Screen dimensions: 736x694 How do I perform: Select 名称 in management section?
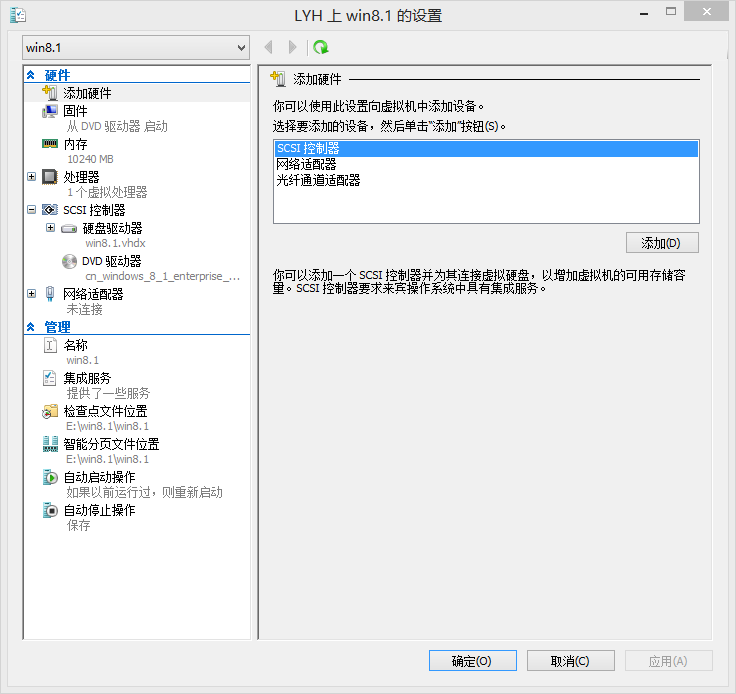point(75,345)
